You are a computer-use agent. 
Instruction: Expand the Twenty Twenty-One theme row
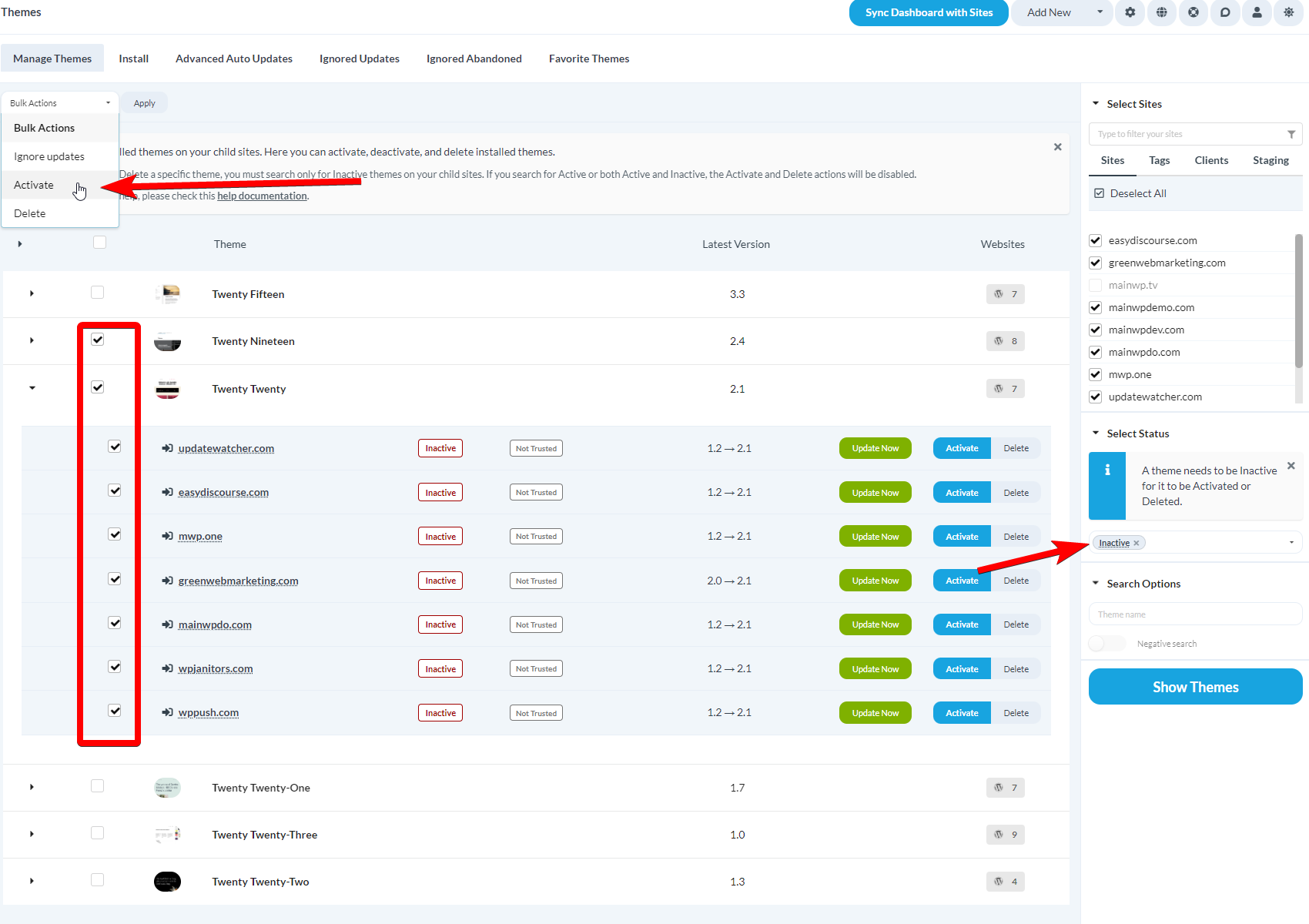(x=32, y=786)
